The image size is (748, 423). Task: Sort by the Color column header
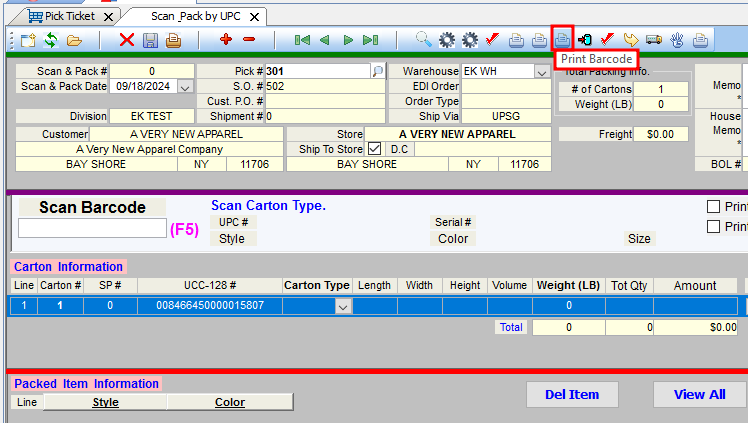pyautogui.click(x=229, y=402)
